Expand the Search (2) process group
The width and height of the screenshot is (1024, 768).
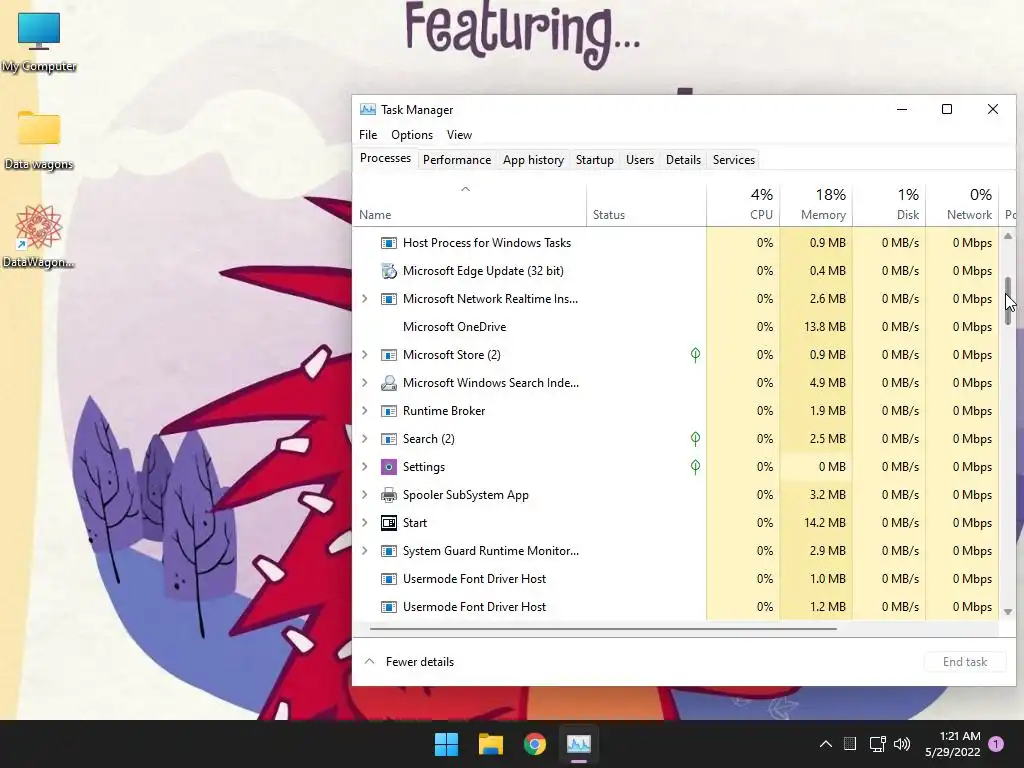click(365, 439)
